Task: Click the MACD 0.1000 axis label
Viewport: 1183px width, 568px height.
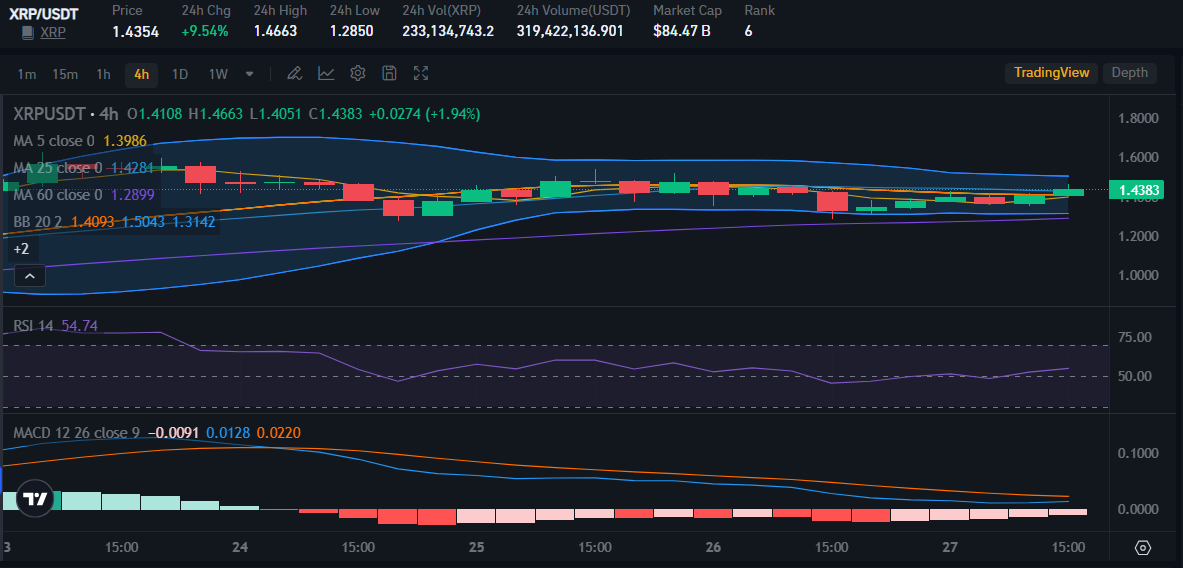Action: pos(1138,453)
